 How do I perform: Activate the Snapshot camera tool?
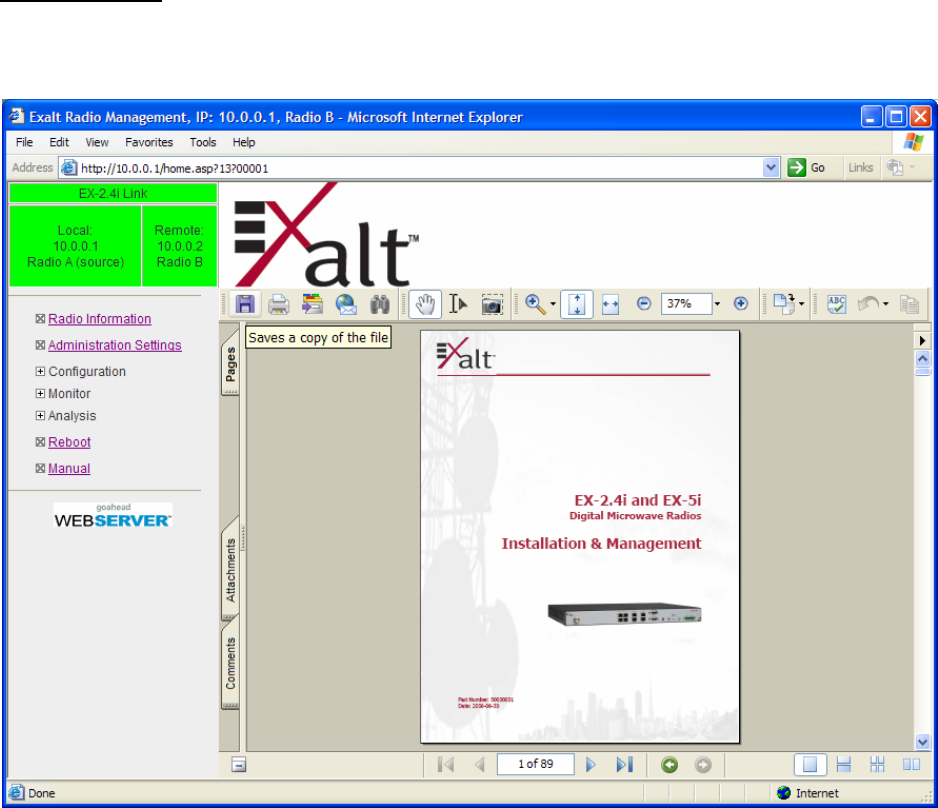[x=492, y=305]
